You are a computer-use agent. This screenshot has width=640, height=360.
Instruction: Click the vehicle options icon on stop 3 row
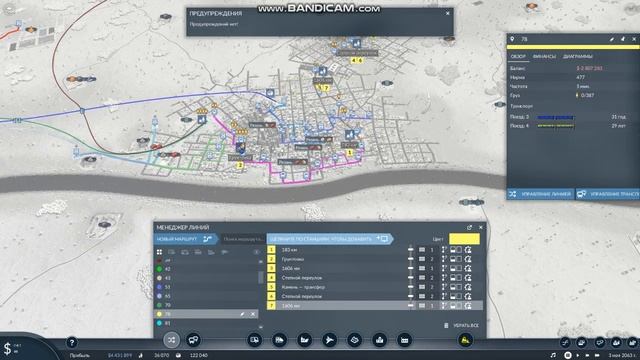[x=468, y=268]
